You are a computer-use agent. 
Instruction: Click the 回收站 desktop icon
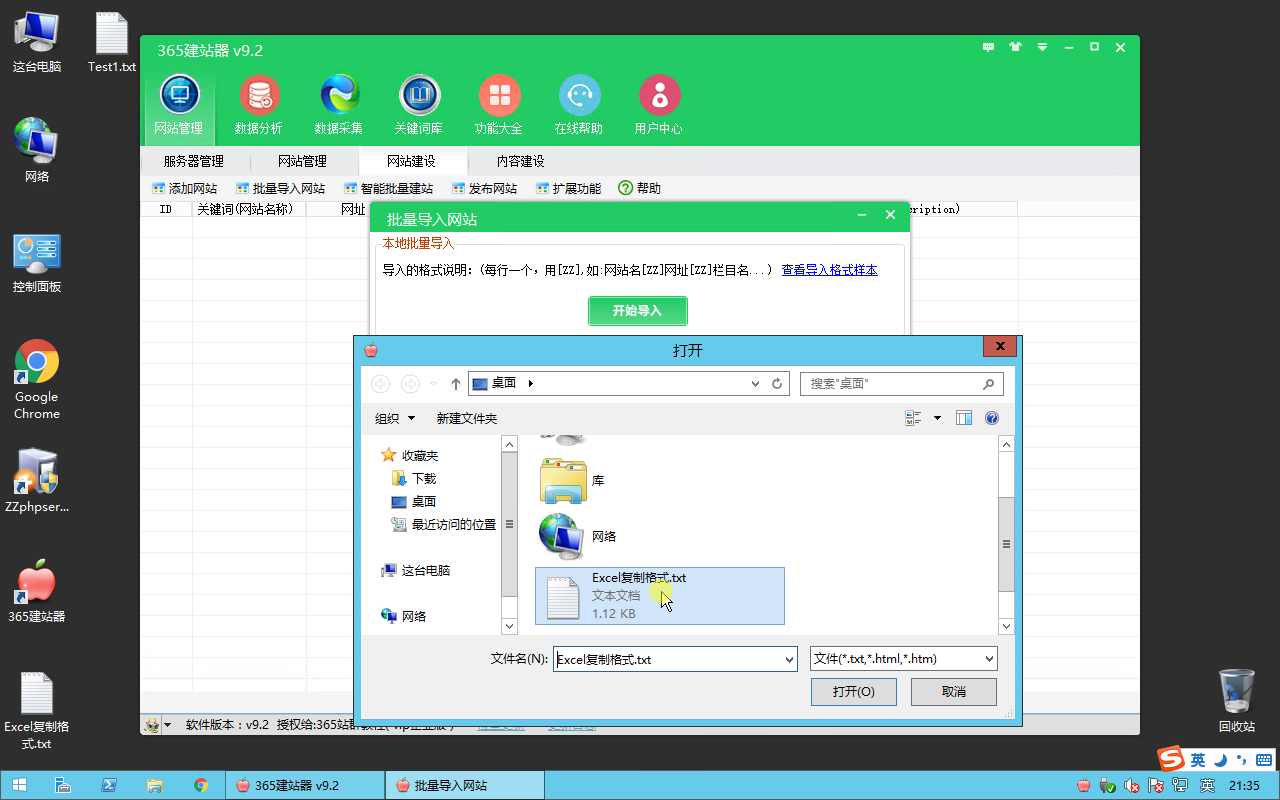point(1236,700)
